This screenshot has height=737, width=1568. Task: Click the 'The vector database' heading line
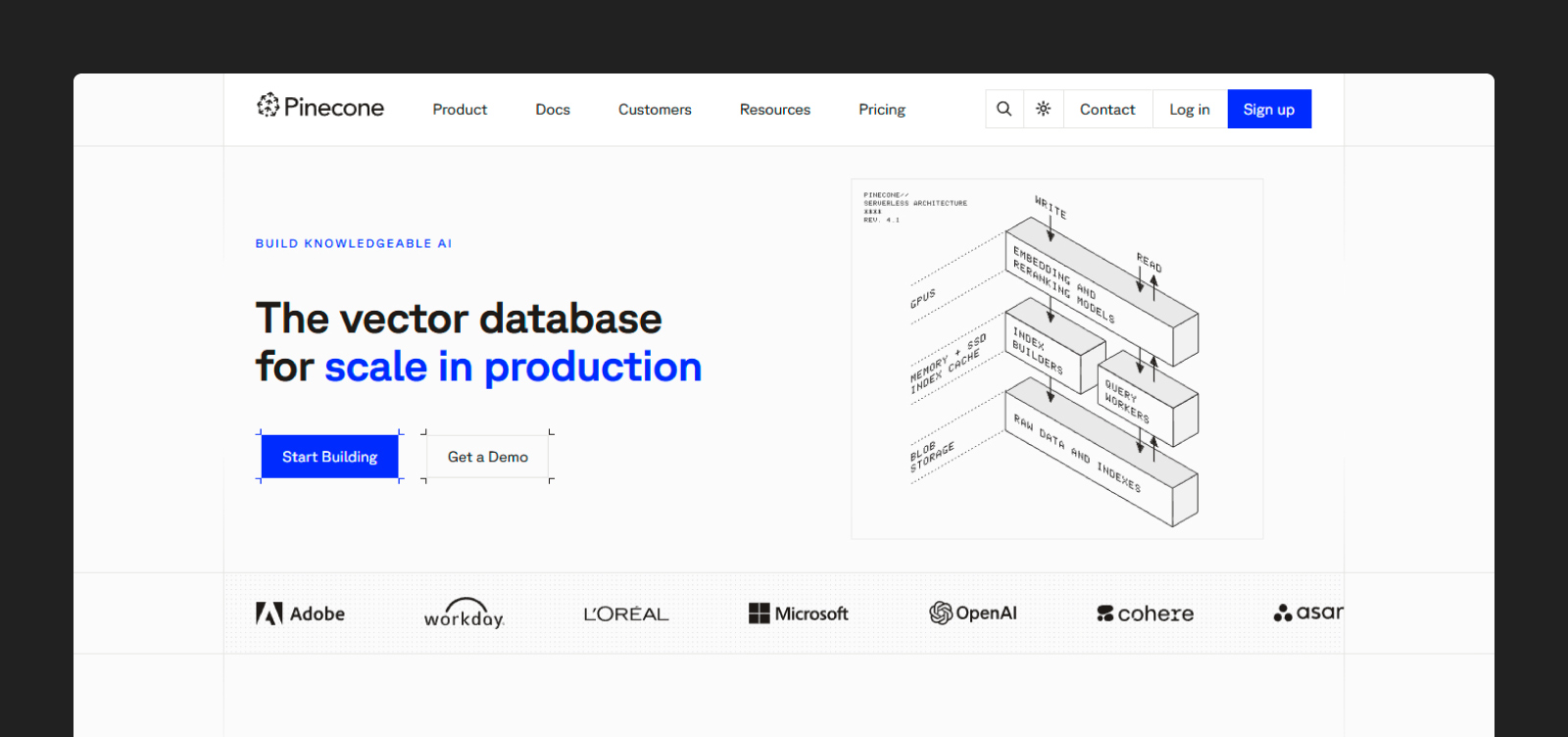[x=459, y=319]
